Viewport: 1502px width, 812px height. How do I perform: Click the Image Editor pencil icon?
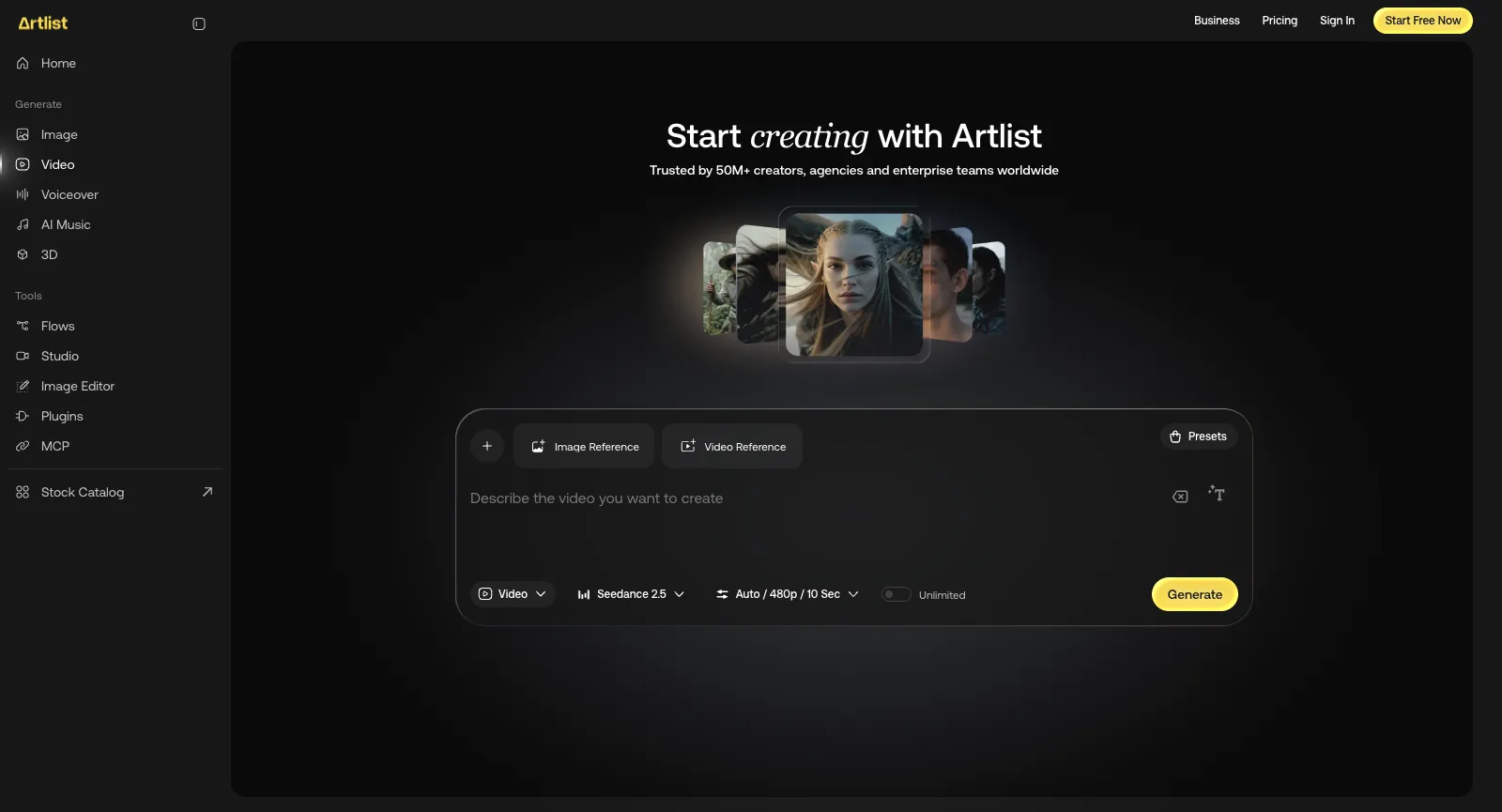pyautogui.click(x=23, y=386)
